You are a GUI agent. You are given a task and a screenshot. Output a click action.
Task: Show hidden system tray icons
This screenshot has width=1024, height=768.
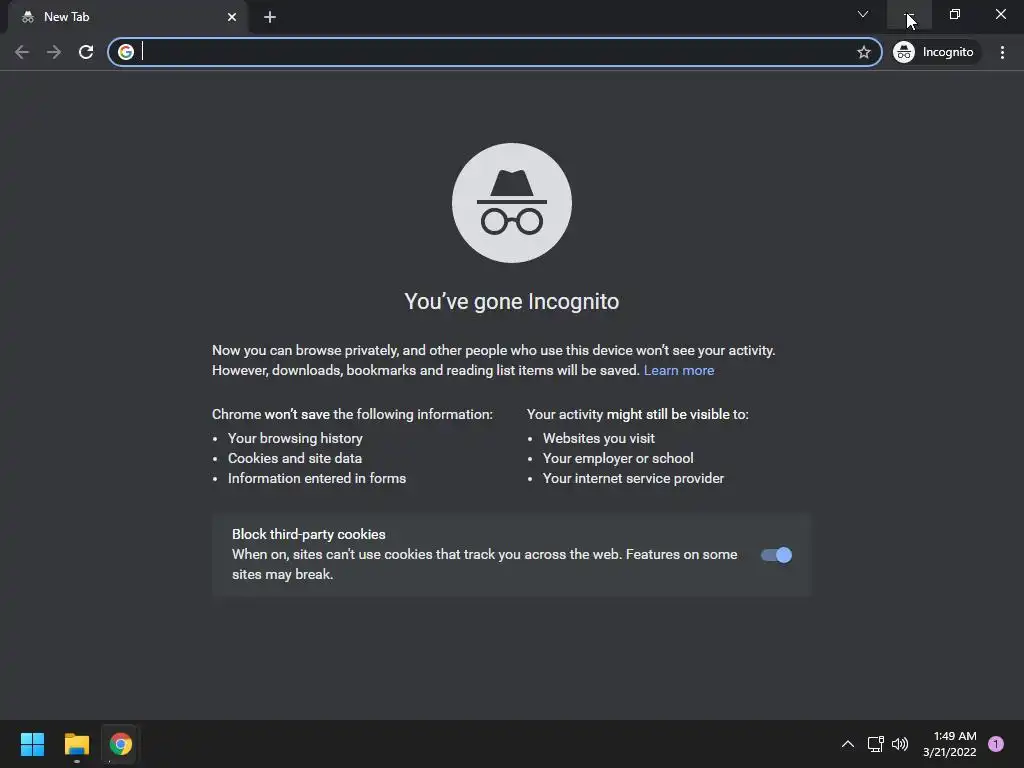pyautogui.click(x=848, y=744)
